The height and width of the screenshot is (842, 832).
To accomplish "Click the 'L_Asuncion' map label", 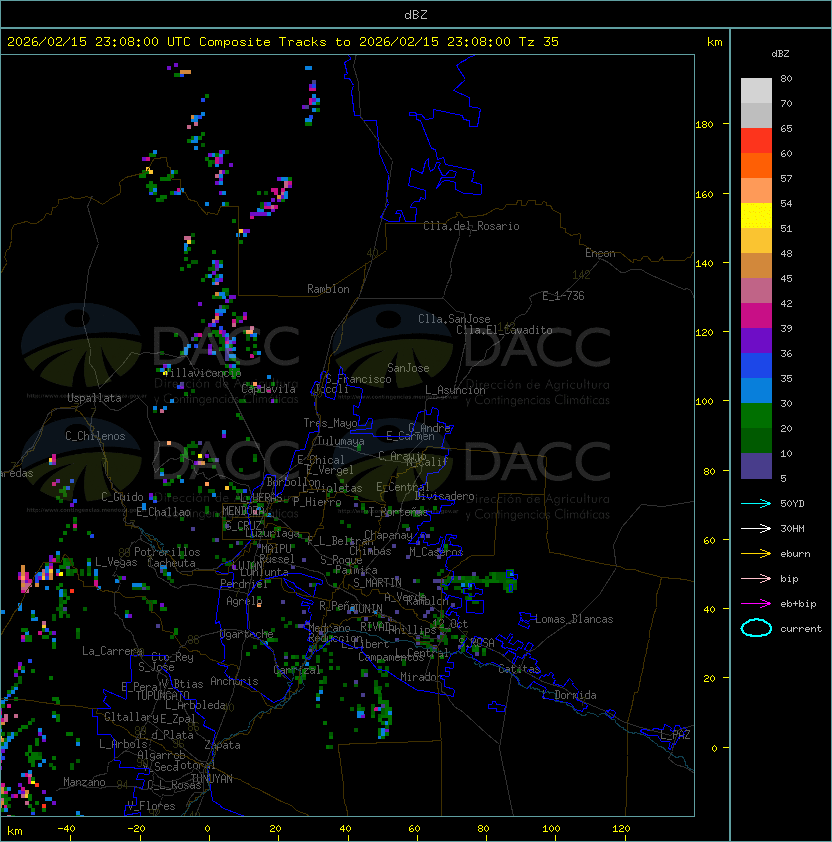I will tap(455, 390).
